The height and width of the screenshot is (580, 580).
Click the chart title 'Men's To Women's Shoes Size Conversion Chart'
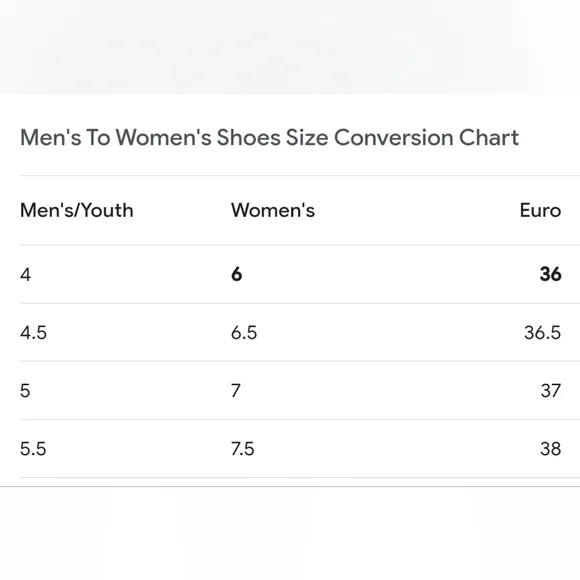click(269, 138)
